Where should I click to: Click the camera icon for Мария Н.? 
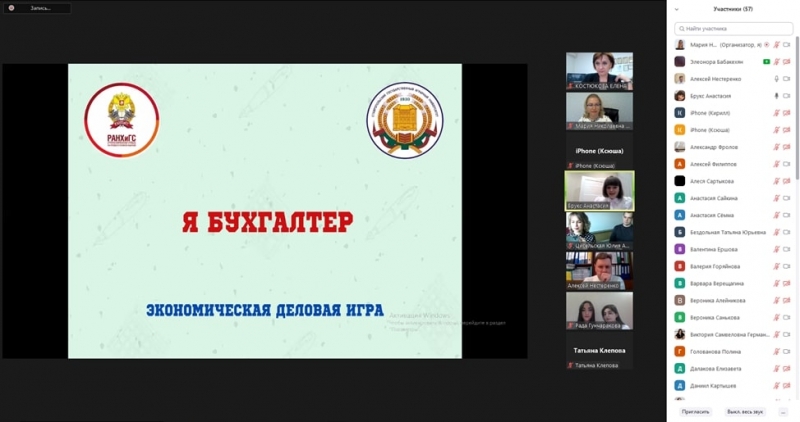point(787,45)
